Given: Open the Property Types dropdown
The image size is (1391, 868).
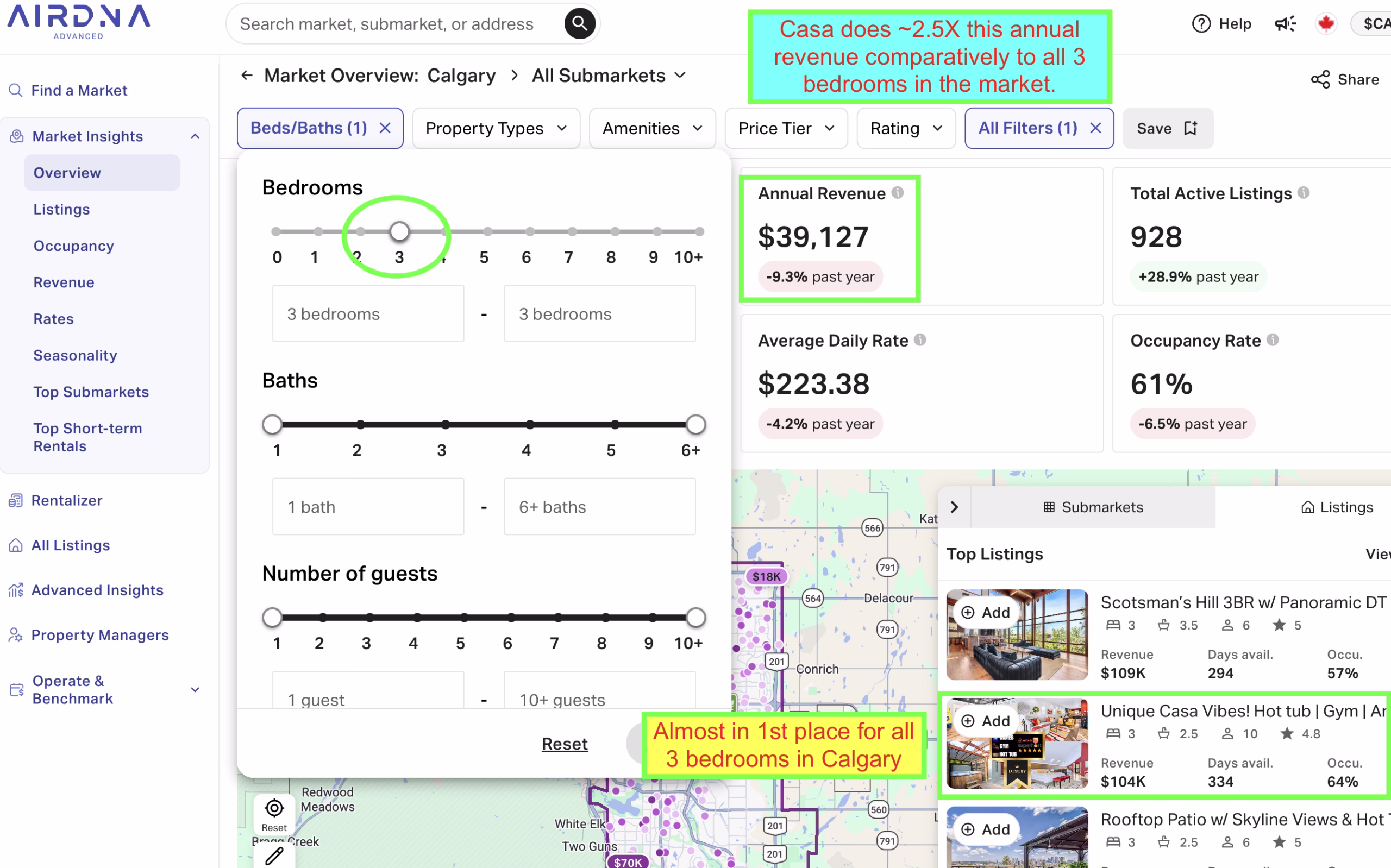Looking at the screenshot, I should tap(496, 128).
